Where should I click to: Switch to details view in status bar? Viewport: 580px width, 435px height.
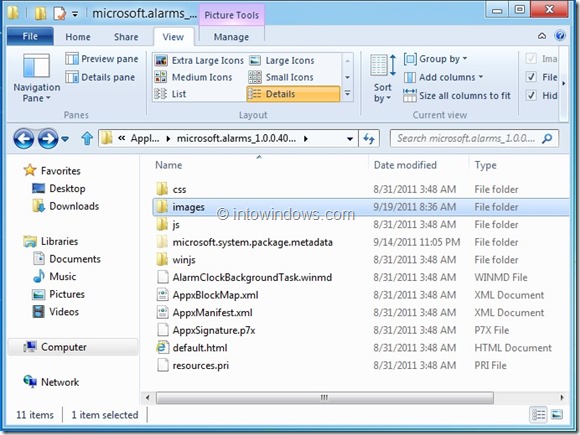pos(539,415)
